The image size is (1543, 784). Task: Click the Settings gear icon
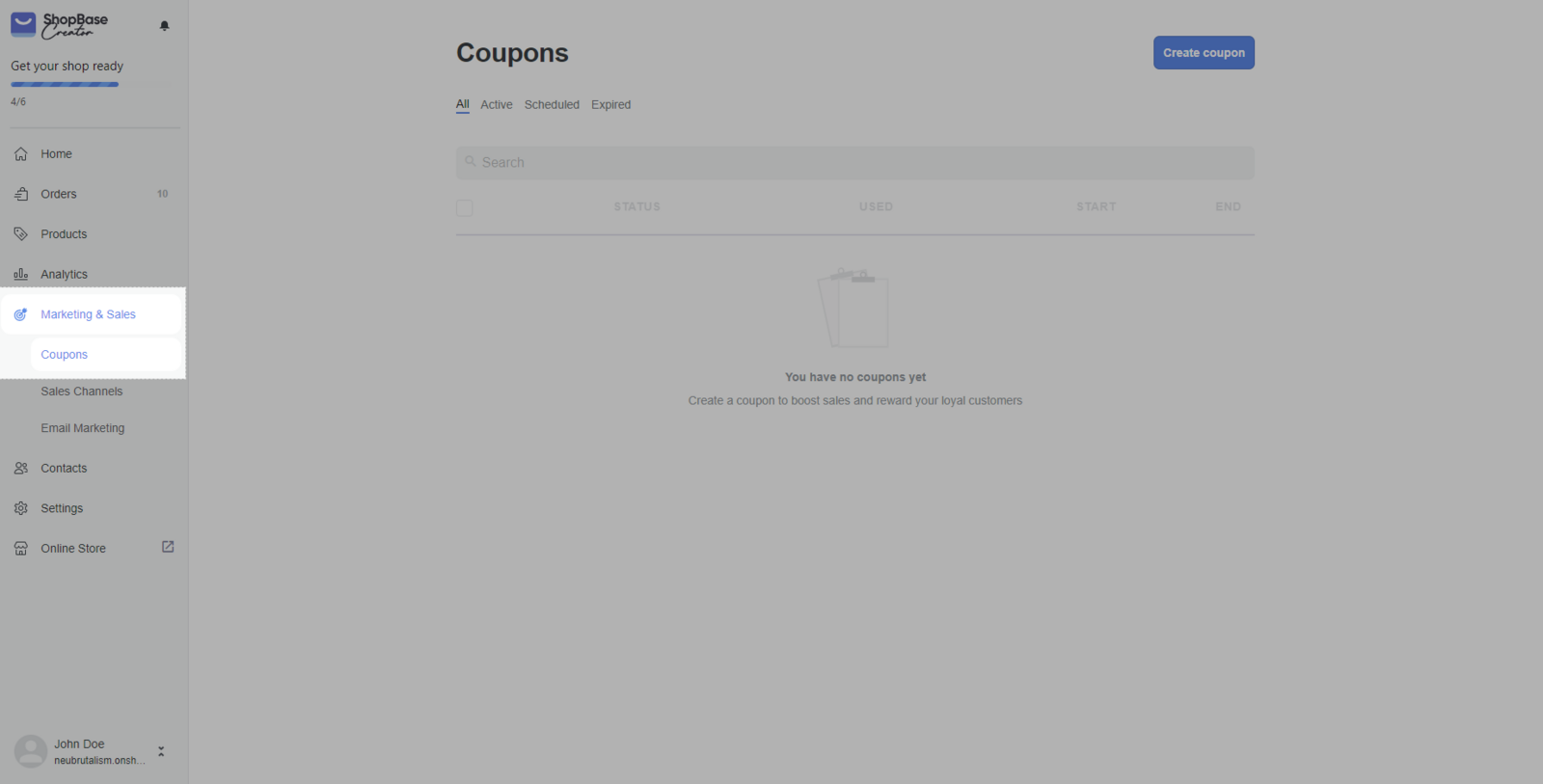(x=20, y=508)
